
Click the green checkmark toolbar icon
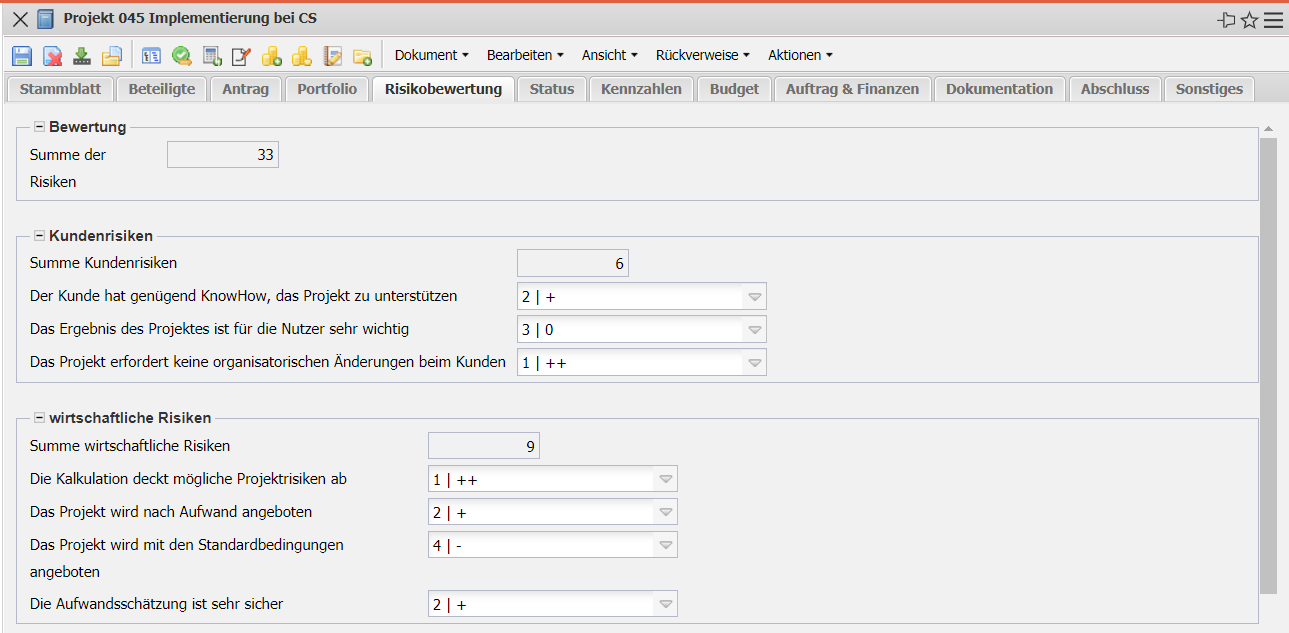tap(181, 56)
